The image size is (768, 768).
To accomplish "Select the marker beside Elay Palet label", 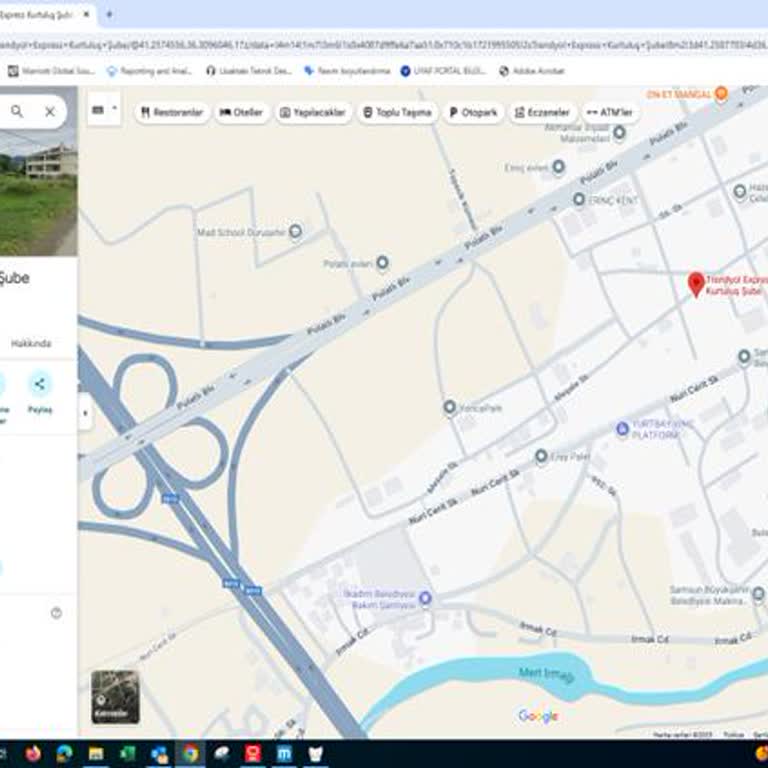I will (541, 456).
